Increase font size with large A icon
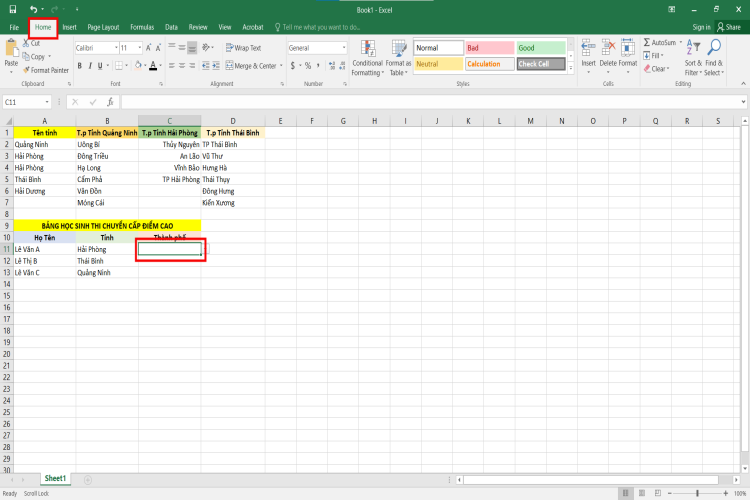 [x=149, y=48]
